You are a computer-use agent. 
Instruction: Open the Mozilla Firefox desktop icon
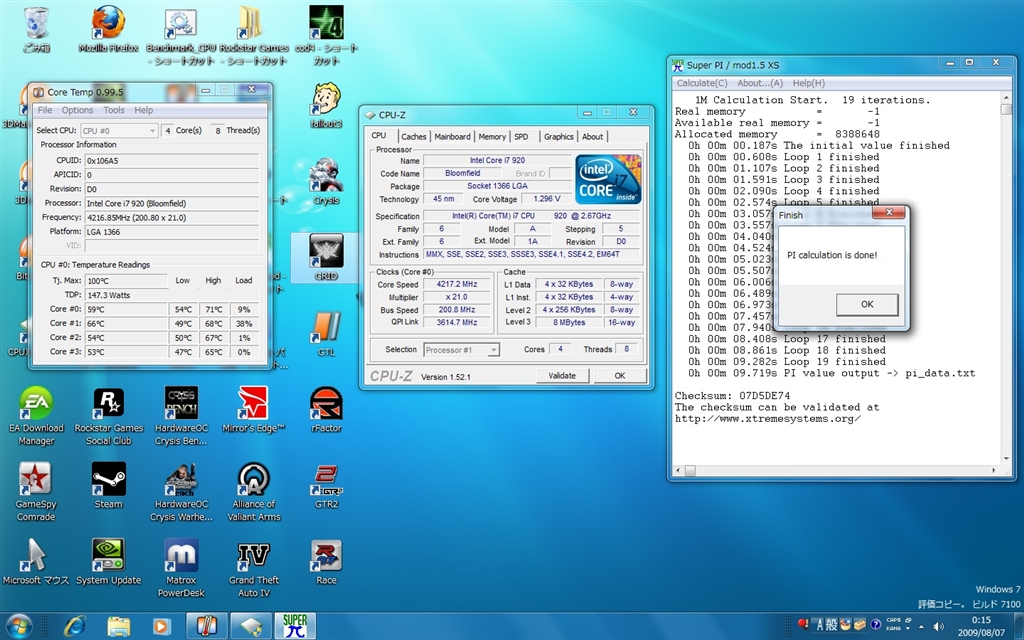click(x=108, y=24)
